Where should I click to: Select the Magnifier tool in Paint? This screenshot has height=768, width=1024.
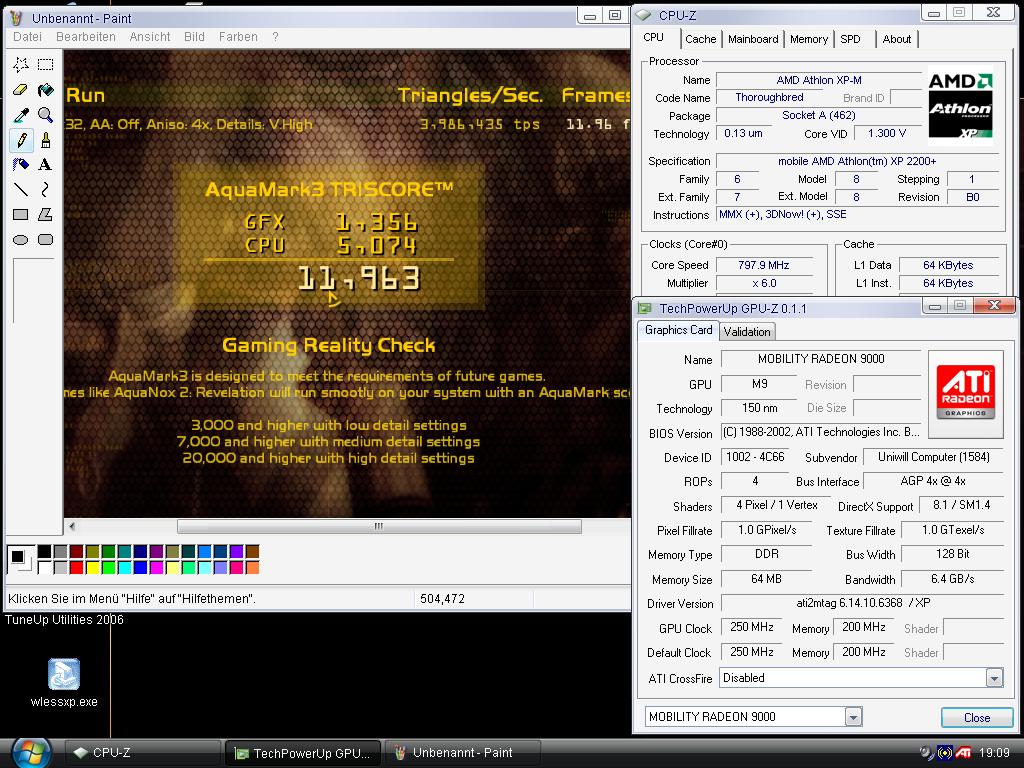(x=45, y=115)
